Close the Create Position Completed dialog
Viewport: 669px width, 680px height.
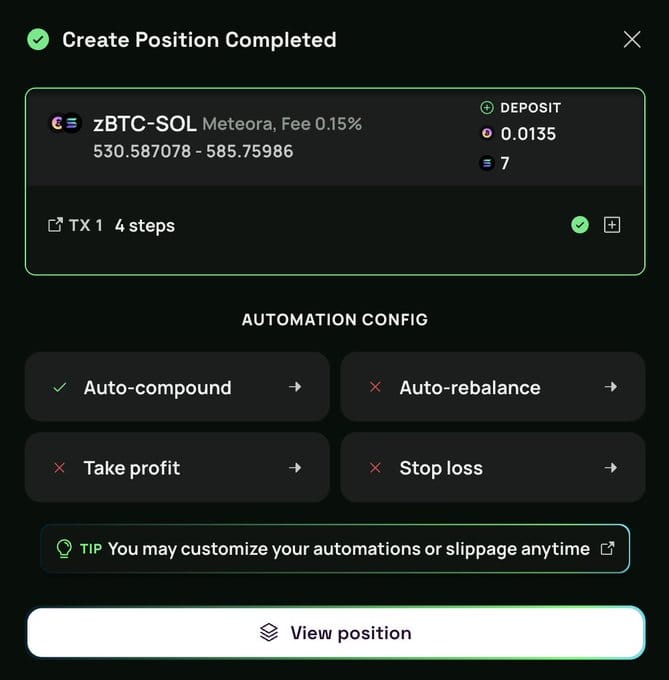632,39
